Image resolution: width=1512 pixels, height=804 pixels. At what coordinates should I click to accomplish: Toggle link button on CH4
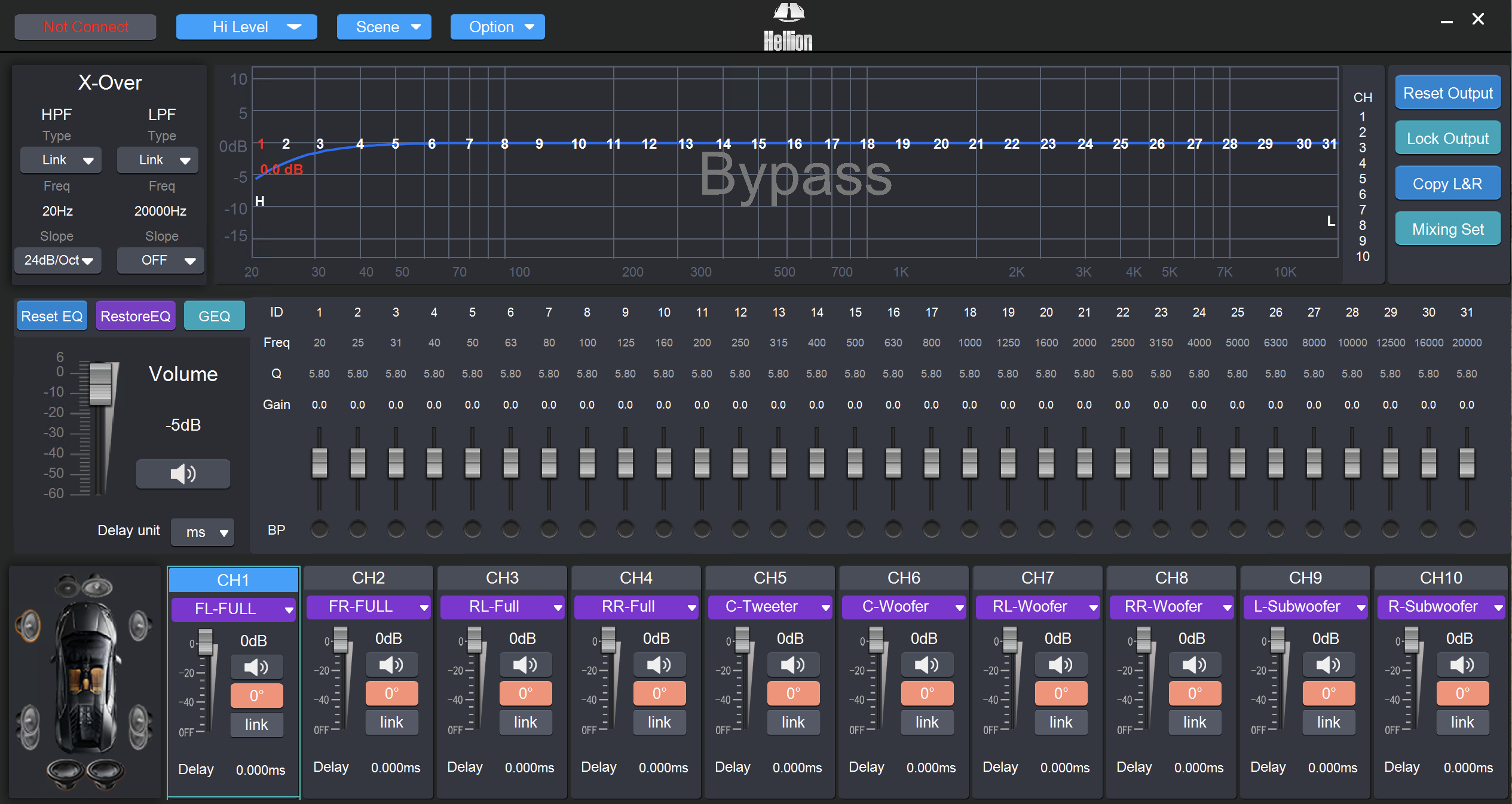(x=659, y=723)
